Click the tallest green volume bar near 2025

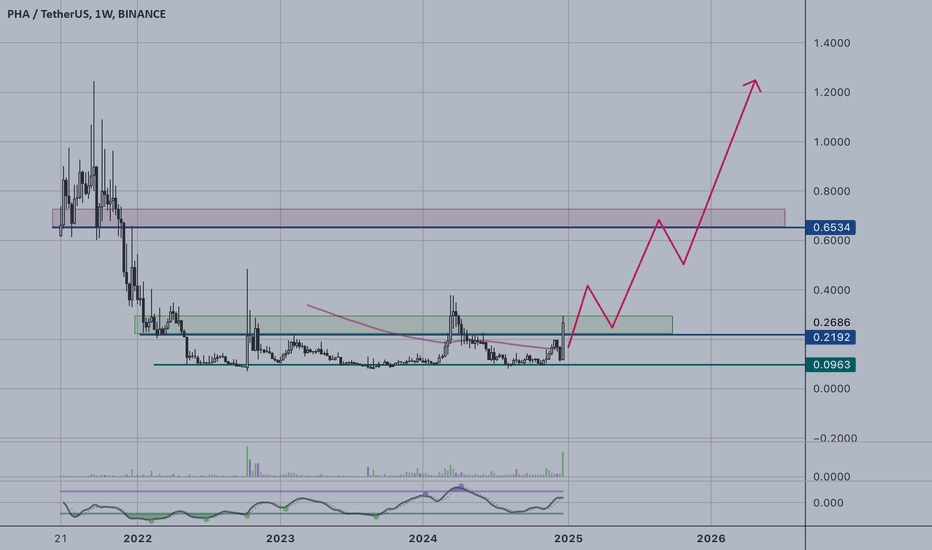coord(562,464)
